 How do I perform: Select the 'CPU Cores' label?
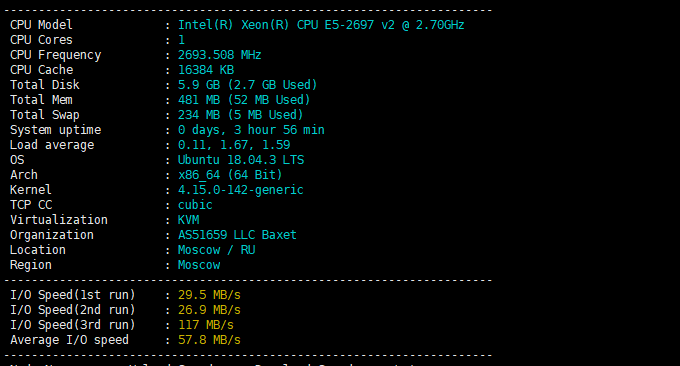tap(41, 40)
